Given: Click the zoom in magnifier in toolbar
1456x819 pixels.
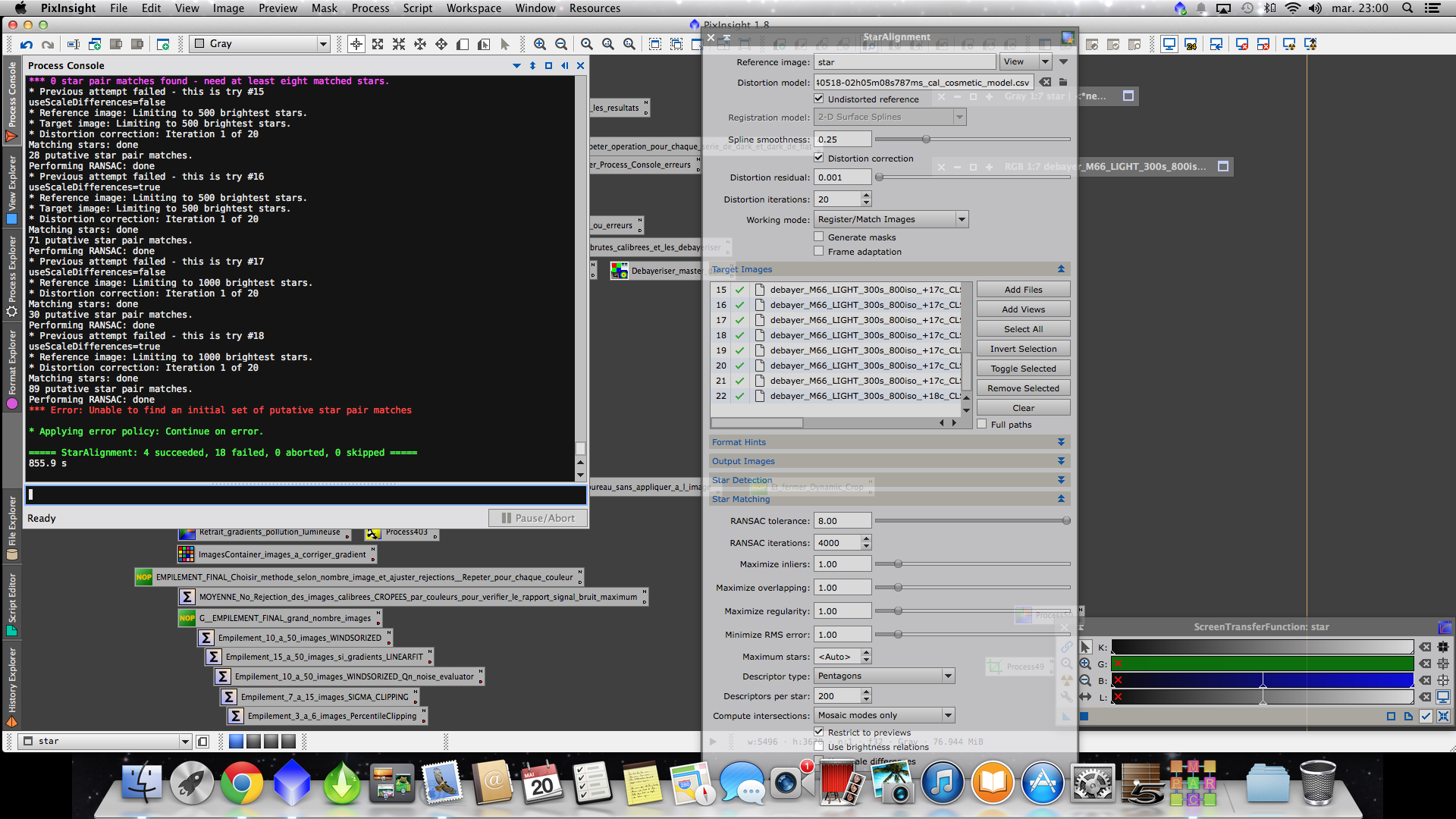Looking at the screenshot, I should [x=539, y=45].
